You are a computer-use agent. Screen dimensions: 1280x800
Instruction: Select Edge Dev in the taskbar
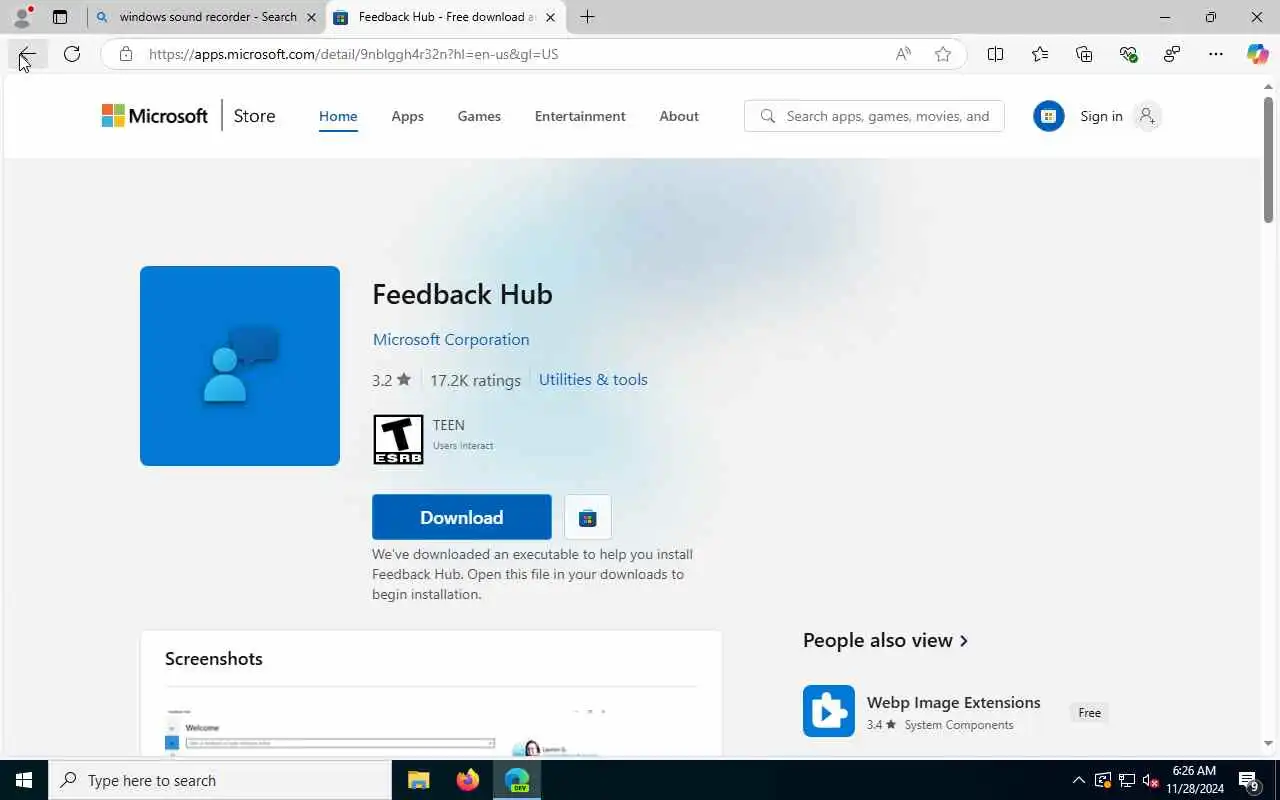(x=517, y=780)
